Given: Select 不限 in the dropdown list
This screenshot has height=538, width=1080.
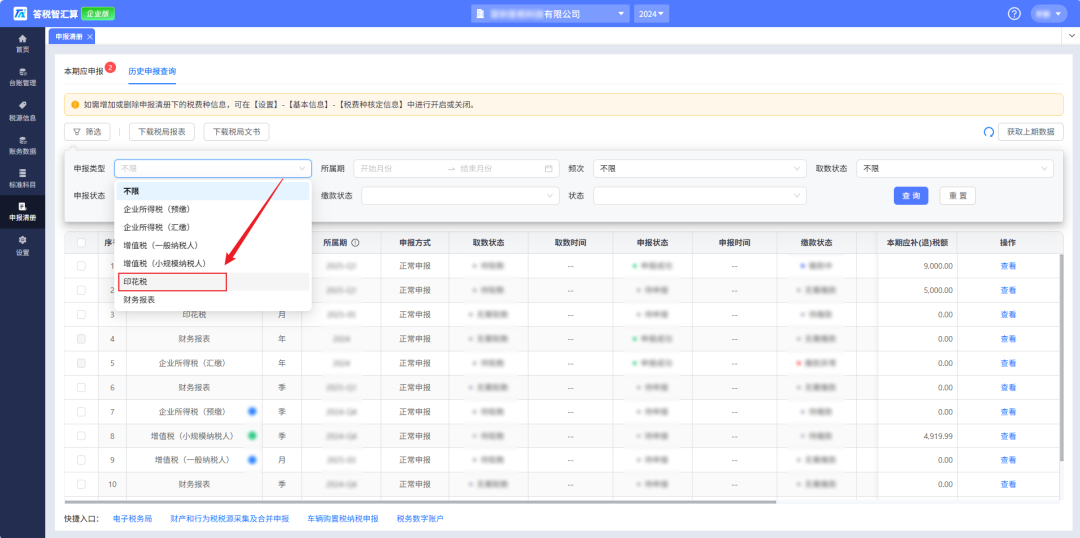Looking at the screenshot, I should tap(213, 191).
